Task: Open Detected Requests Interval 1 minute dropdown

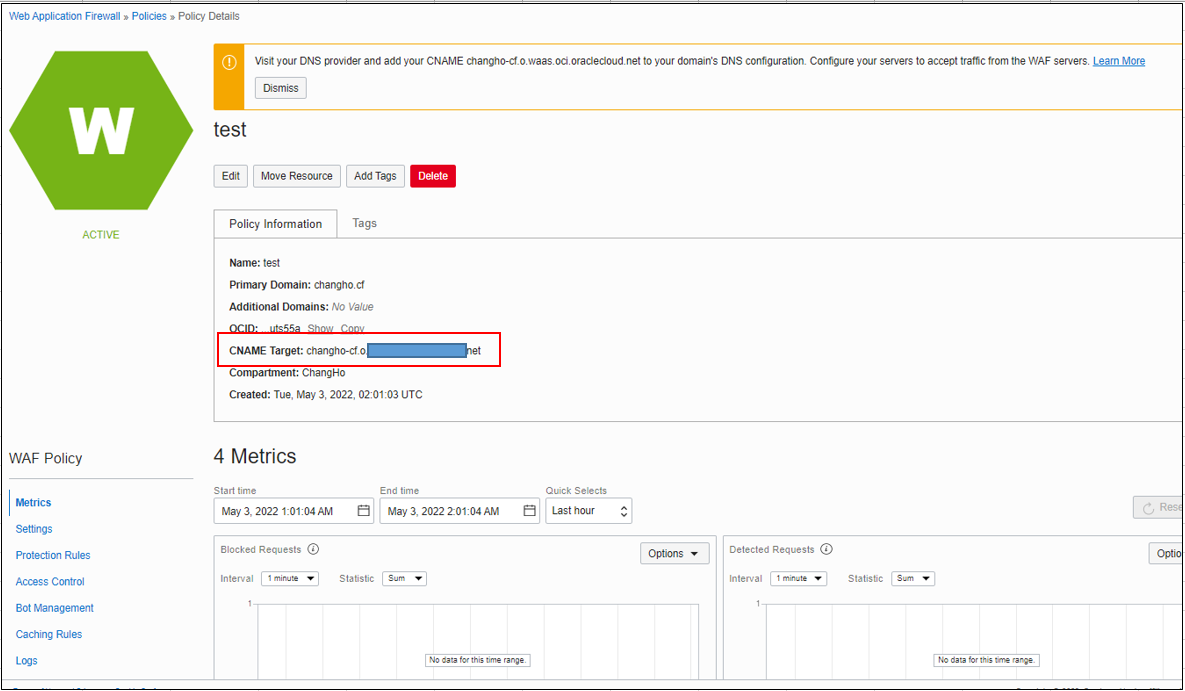Action: [799, 578]
